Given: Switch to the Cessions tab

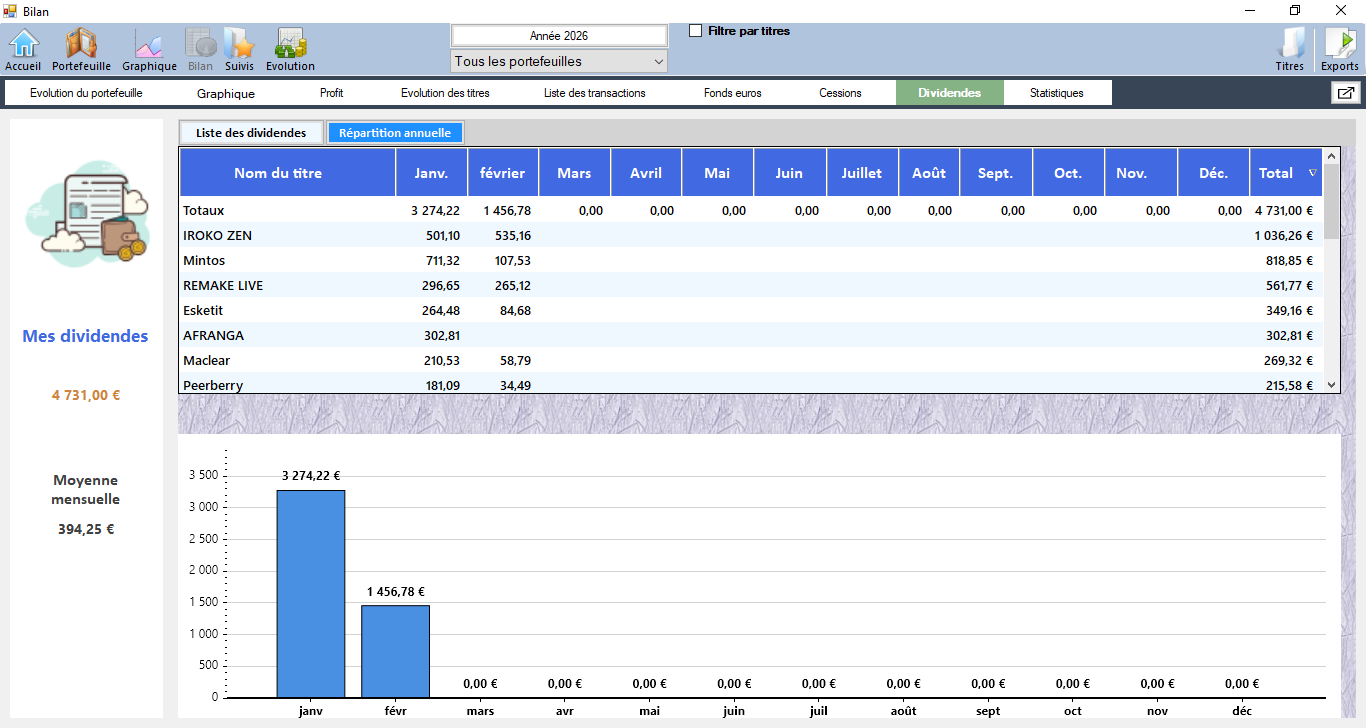Looking at the screenshot, I should (840, 93).
